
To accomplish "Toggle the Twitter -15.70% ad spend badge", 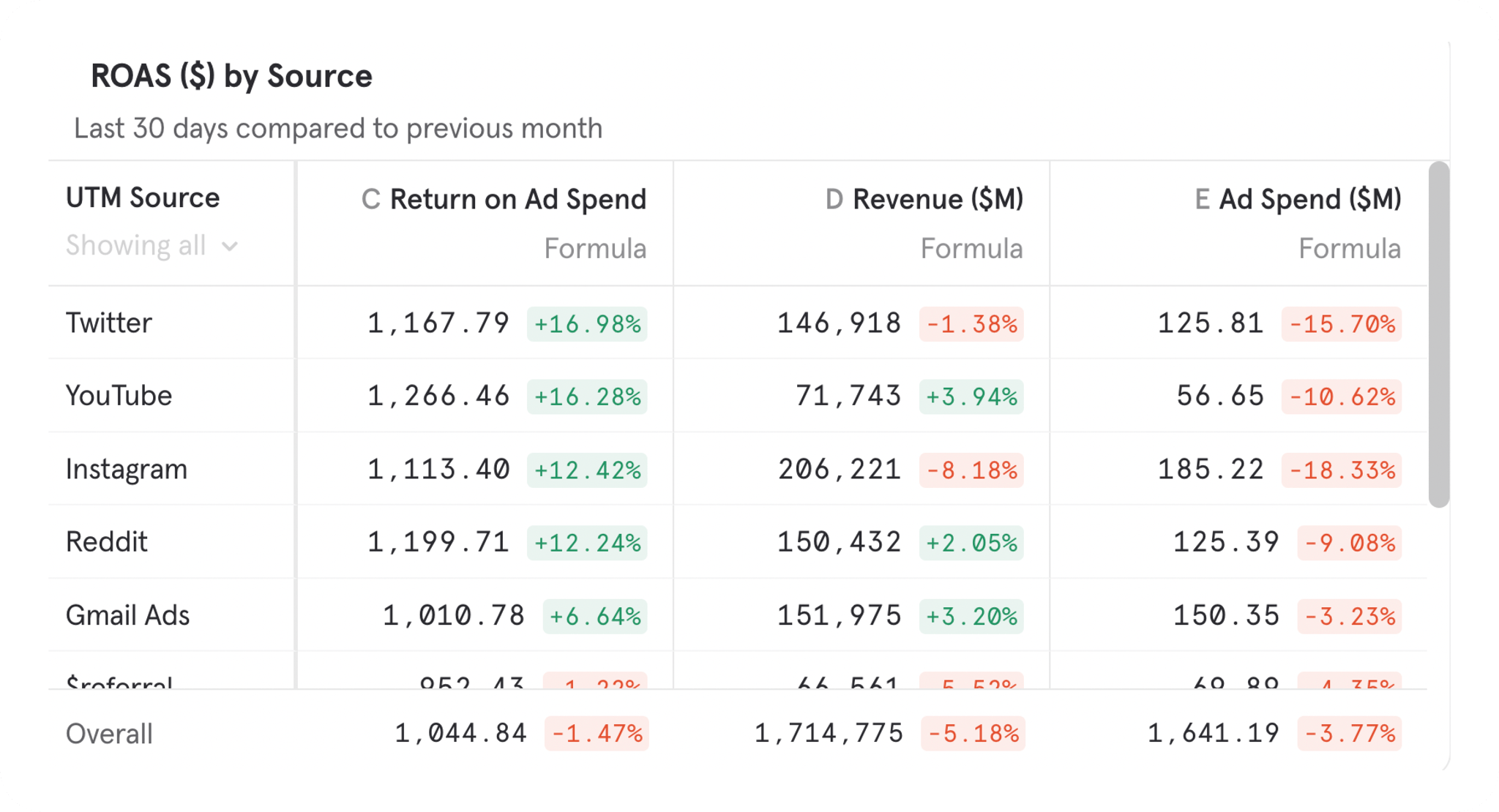I will coord(1342,325).
